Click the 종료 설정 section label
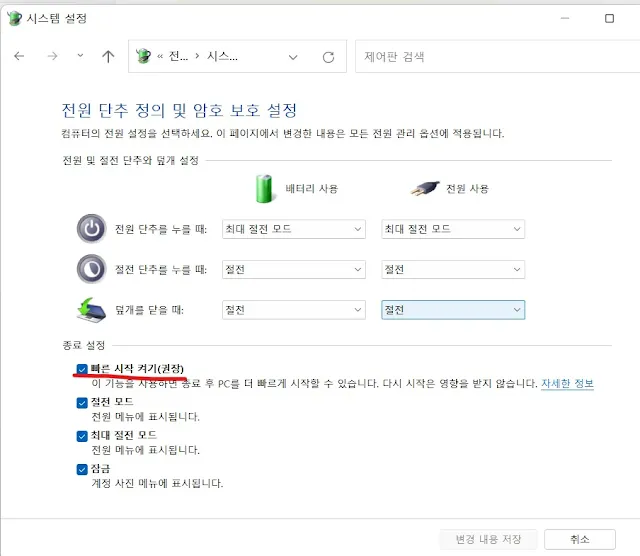 pos(84,345)
